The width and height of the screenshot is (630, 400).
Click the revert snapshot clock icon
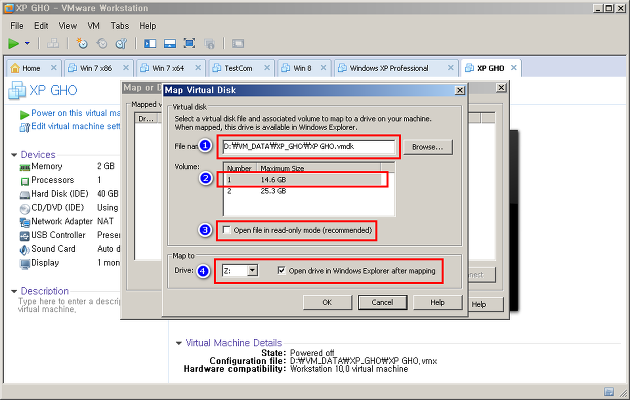(102, 43)
